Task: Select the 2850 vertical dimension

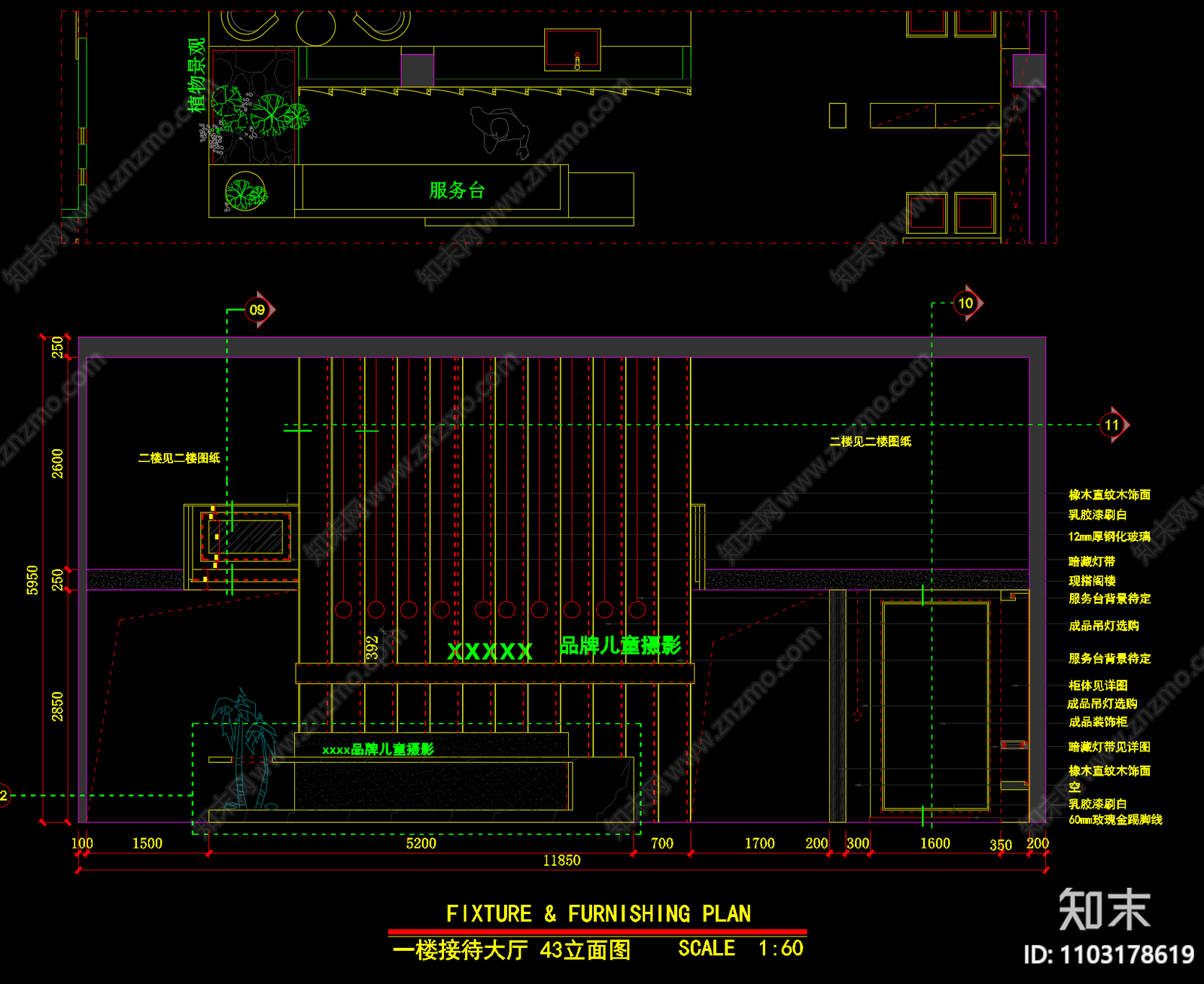Action: (x=57, y=706)
